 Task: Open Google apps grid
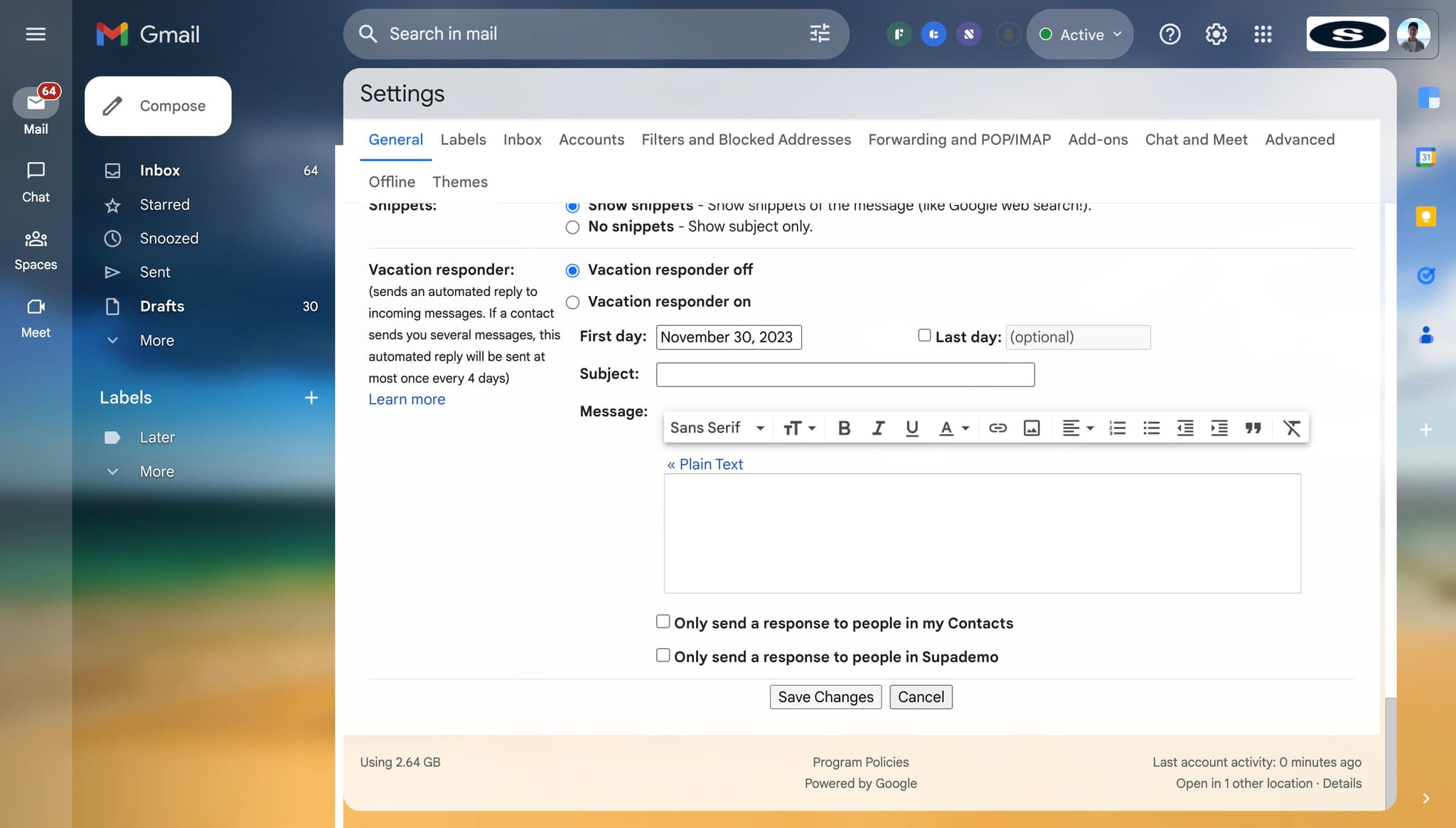1263,34
